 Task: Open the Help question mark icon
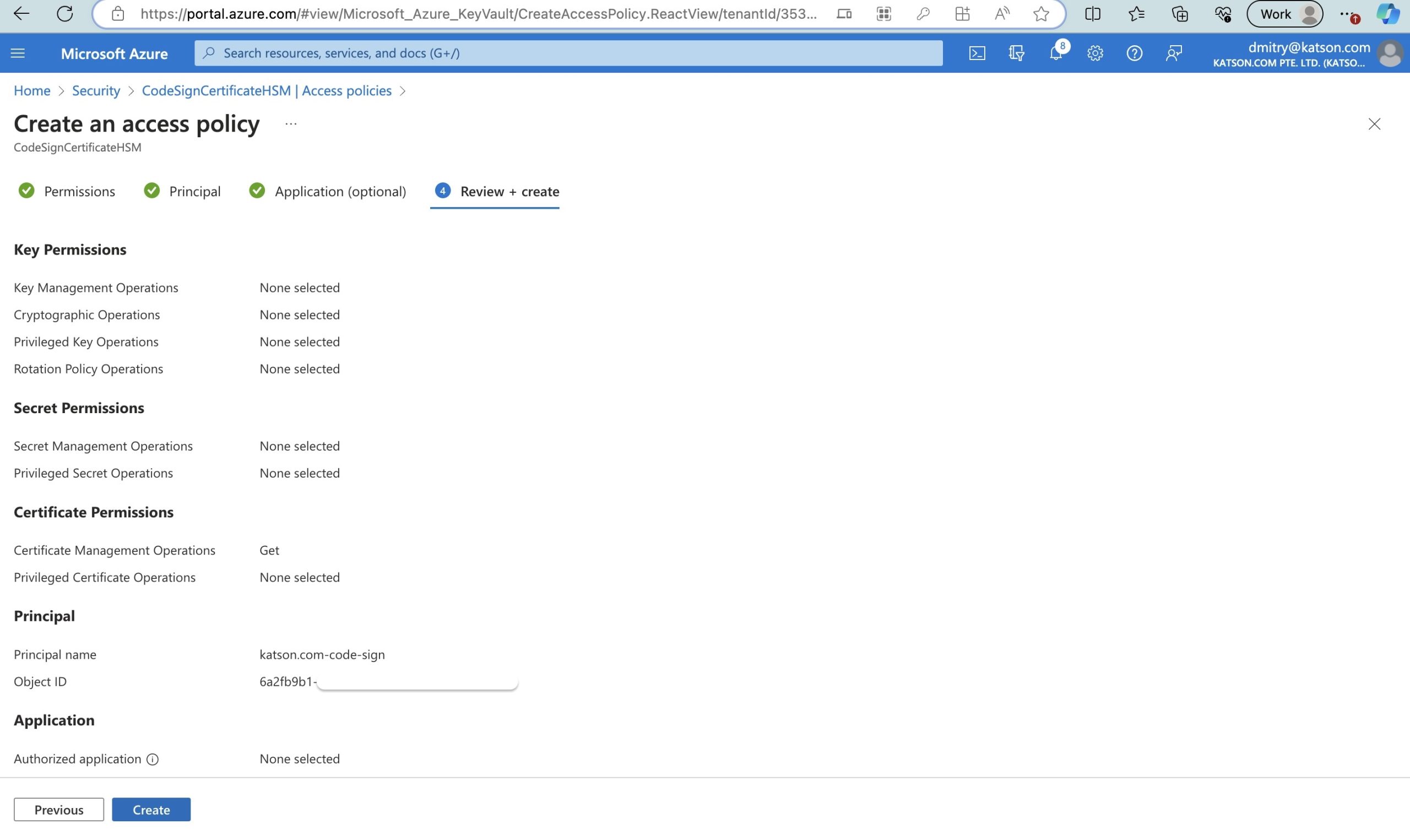point(1134,53)
